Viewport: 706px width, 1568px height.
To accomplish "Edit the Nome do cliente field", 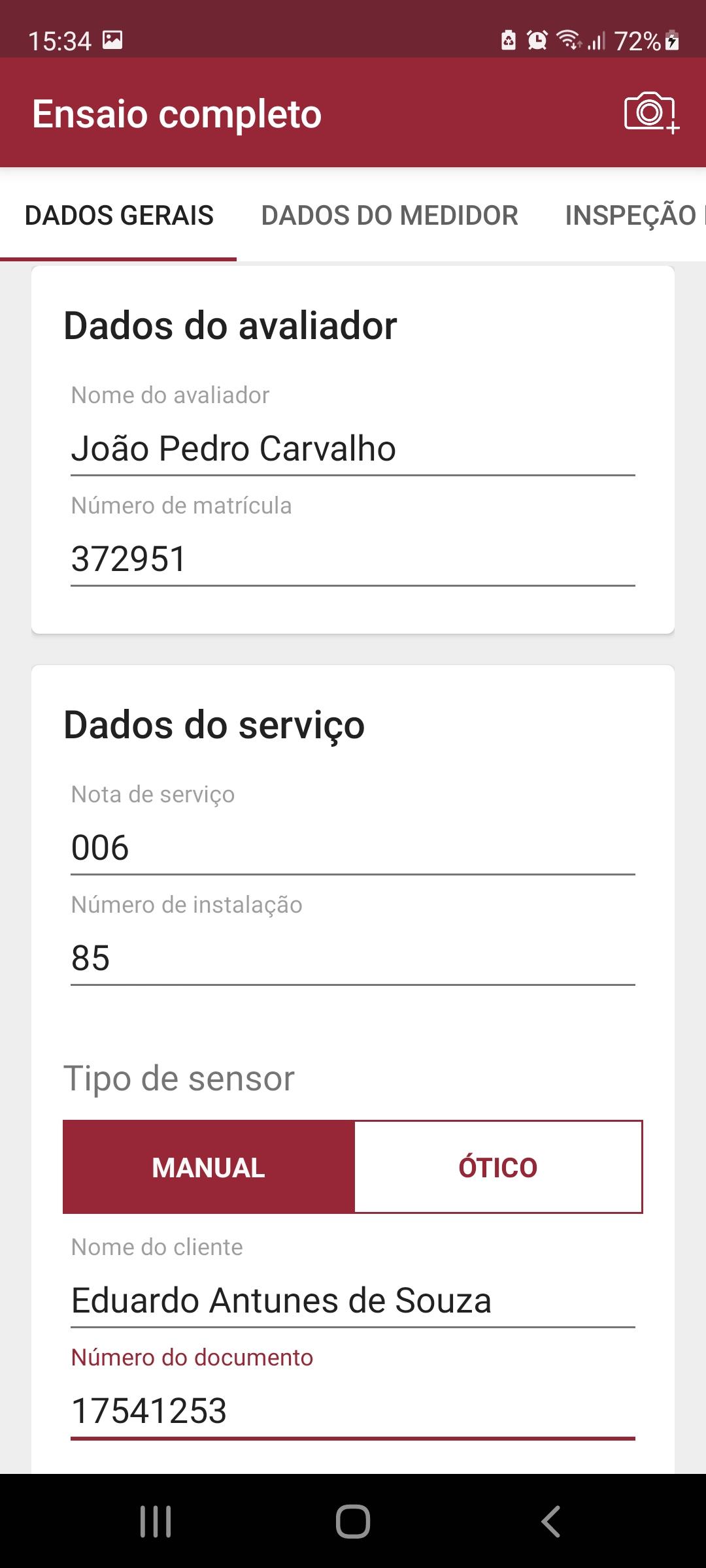I will [x=353, y=1300].
